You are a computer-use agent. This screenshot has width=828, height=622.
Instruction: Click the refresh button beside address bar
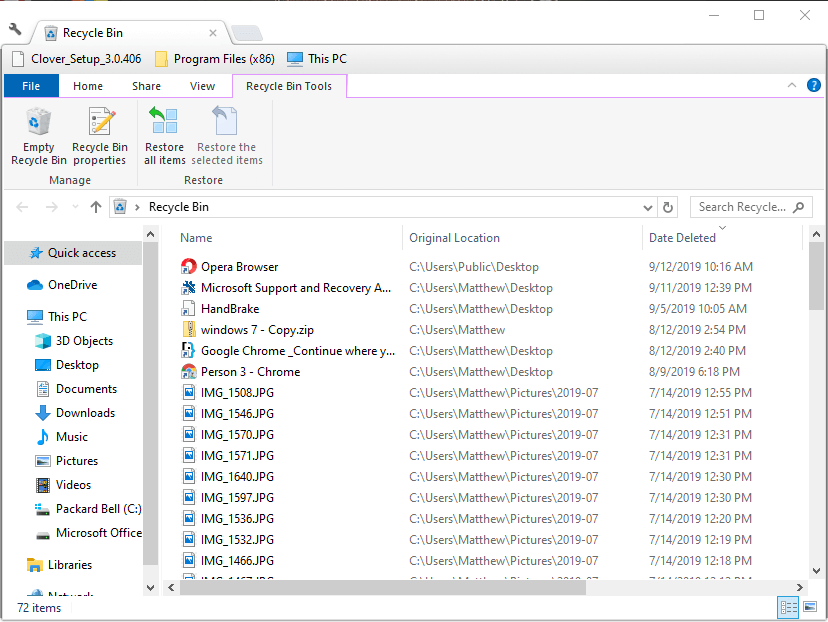tap(669, 207)
